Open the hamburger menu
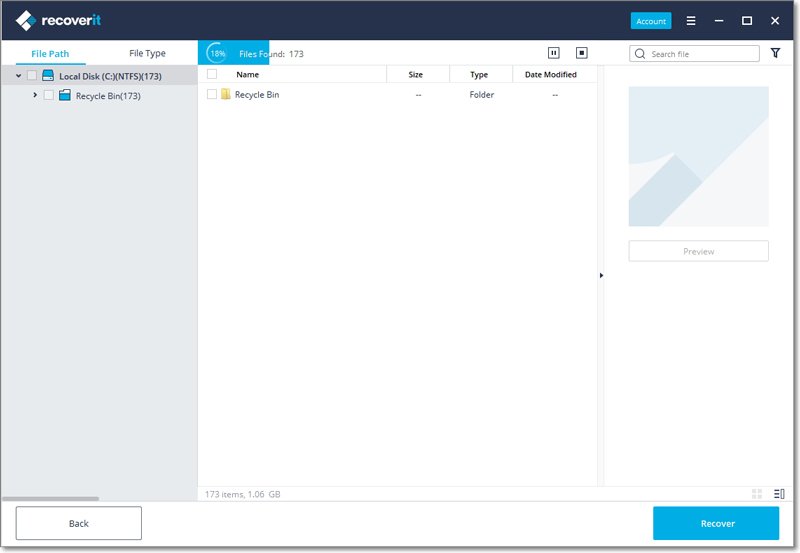The height and width of the screenshot is (553, 800). pos(691,21)
